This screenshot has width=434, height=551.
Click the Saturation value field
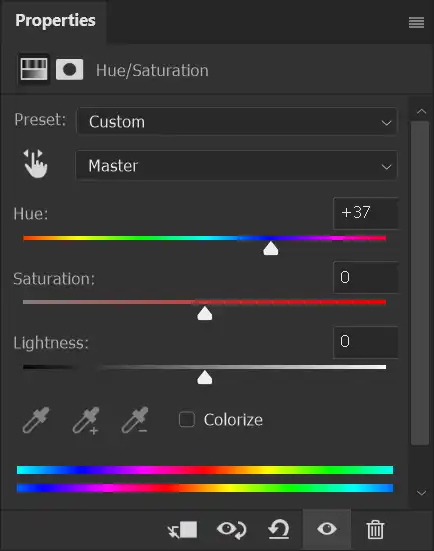click(365, 278)
